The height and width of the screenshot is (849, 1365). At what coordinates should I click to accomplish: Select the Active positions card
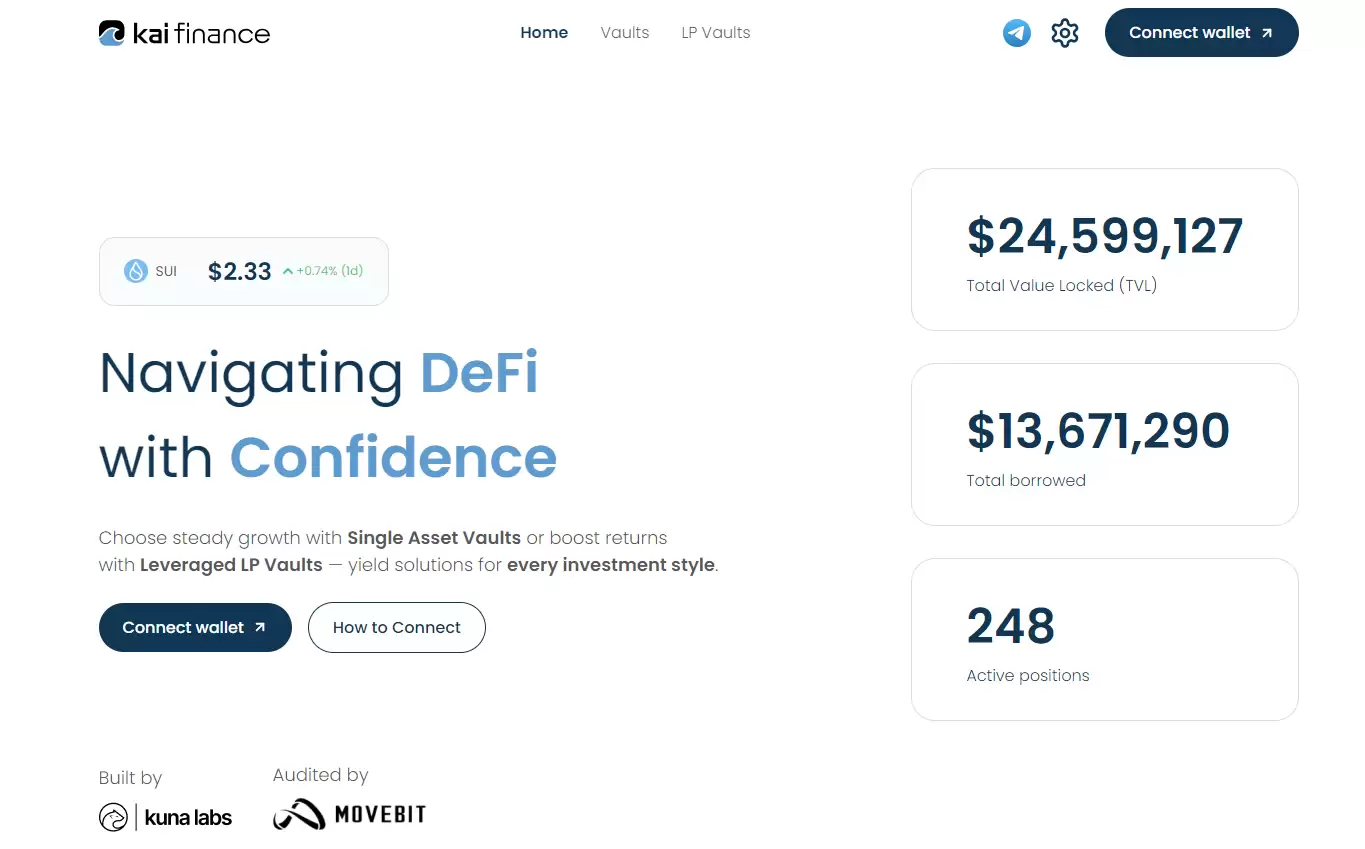(x=1105, y=639)
